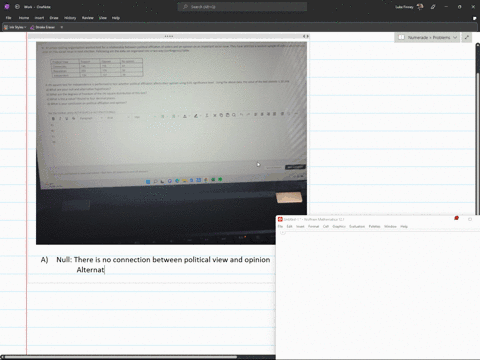The image size is (480, 360).
Task: Minimize the OneNote window
Action: point(446,7)
